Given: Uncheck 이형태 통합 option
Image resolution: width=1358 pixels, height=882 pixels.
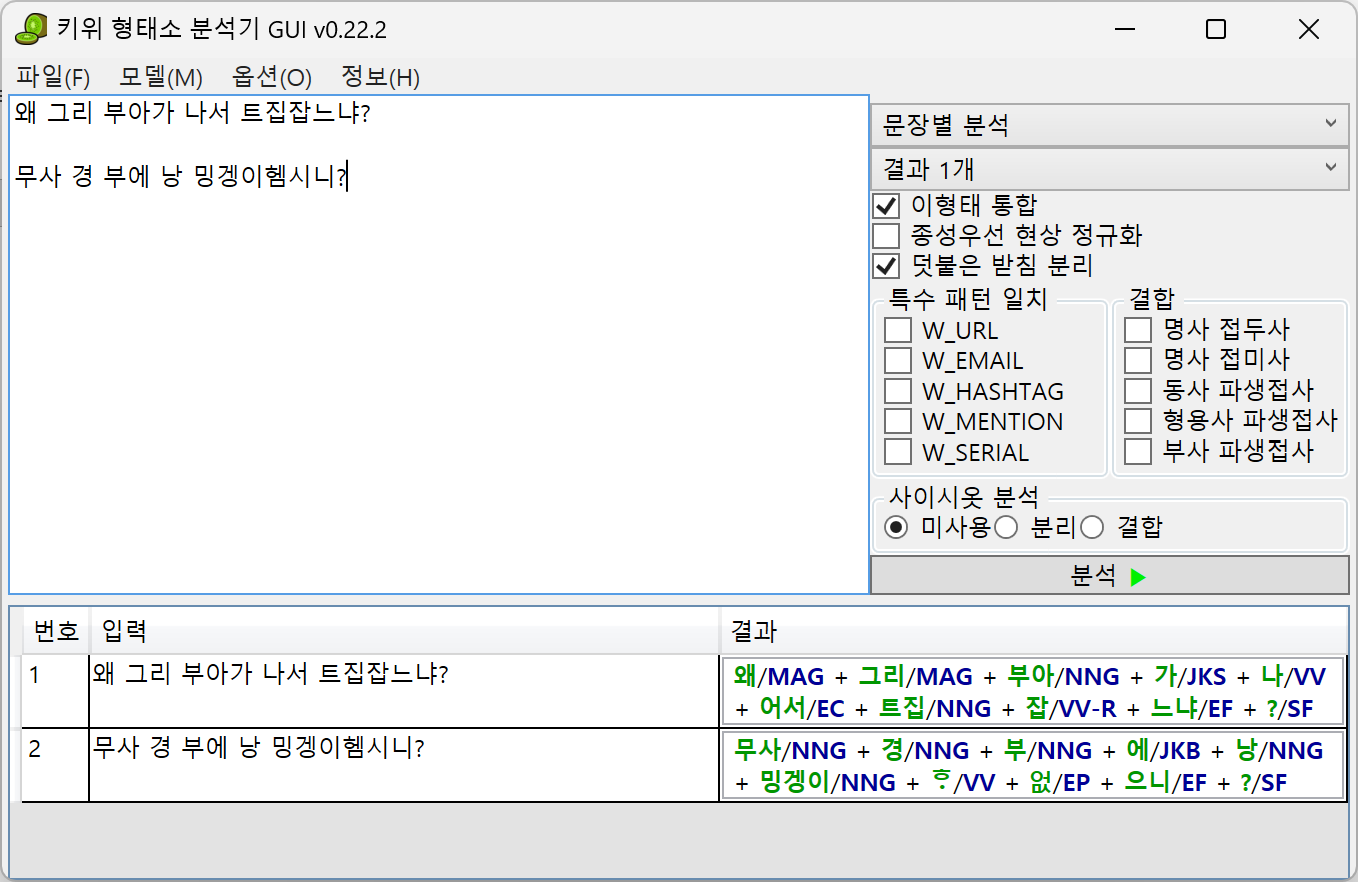Looking at the screenshot, I should (x=886, y=206).
